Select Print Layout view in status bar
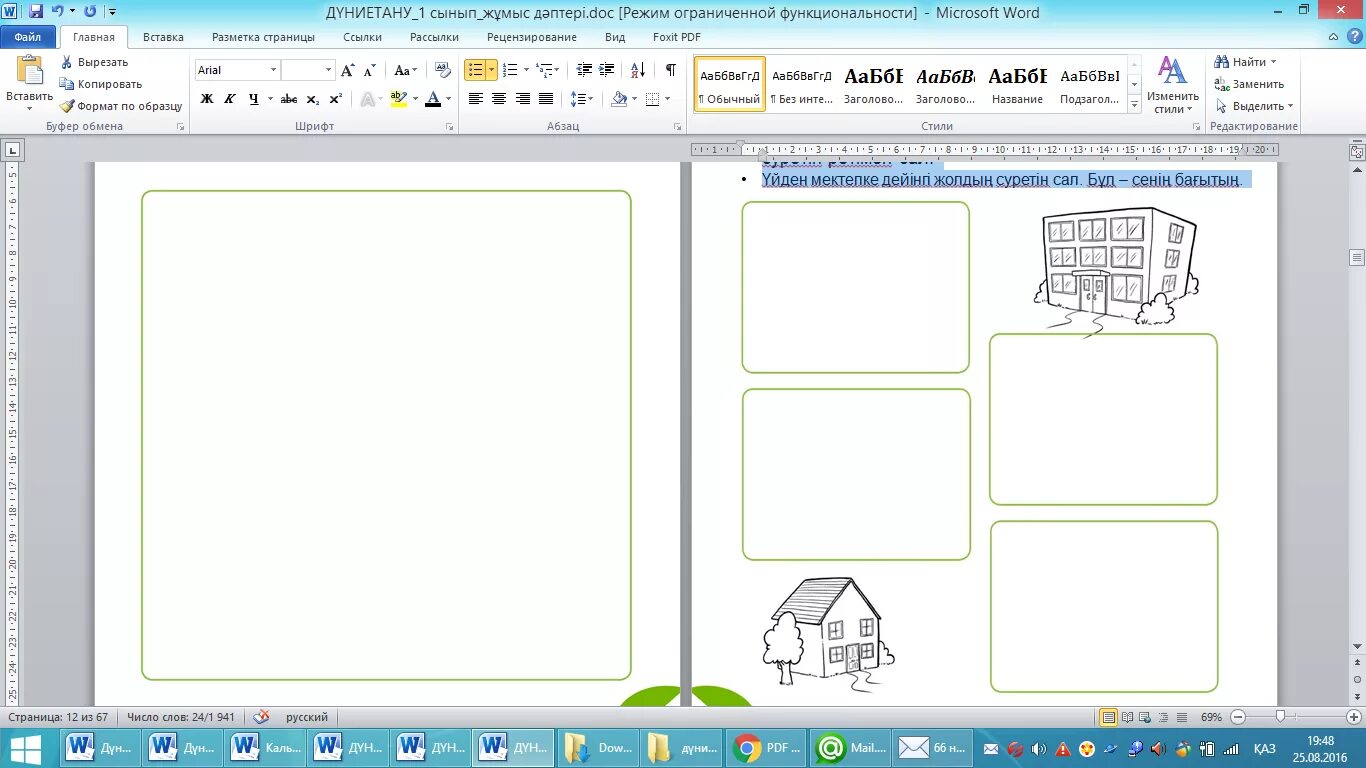The height and width of the screenshot is (768, 1366). pyautogui.click(x=1108, y=717)
